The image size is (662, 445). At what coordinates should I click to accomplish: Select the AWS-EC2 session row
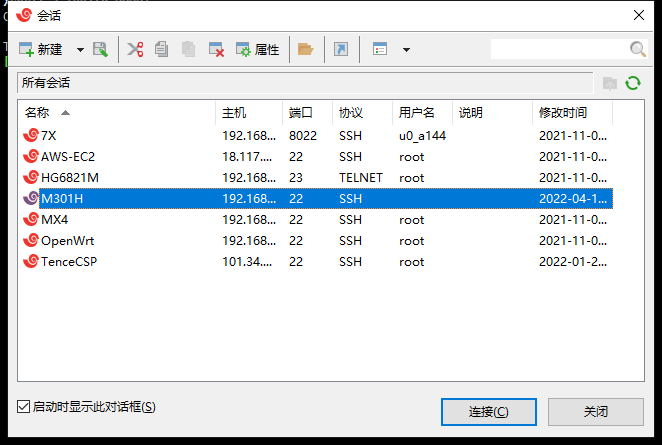click(x=317, y=157)
